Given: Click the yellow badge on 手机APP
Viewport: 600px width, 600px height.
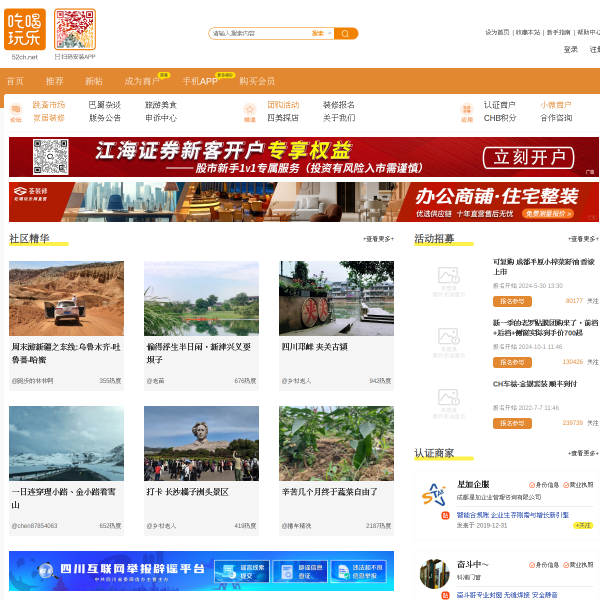Looking at the screenshot, I should (x=225, y=75).
